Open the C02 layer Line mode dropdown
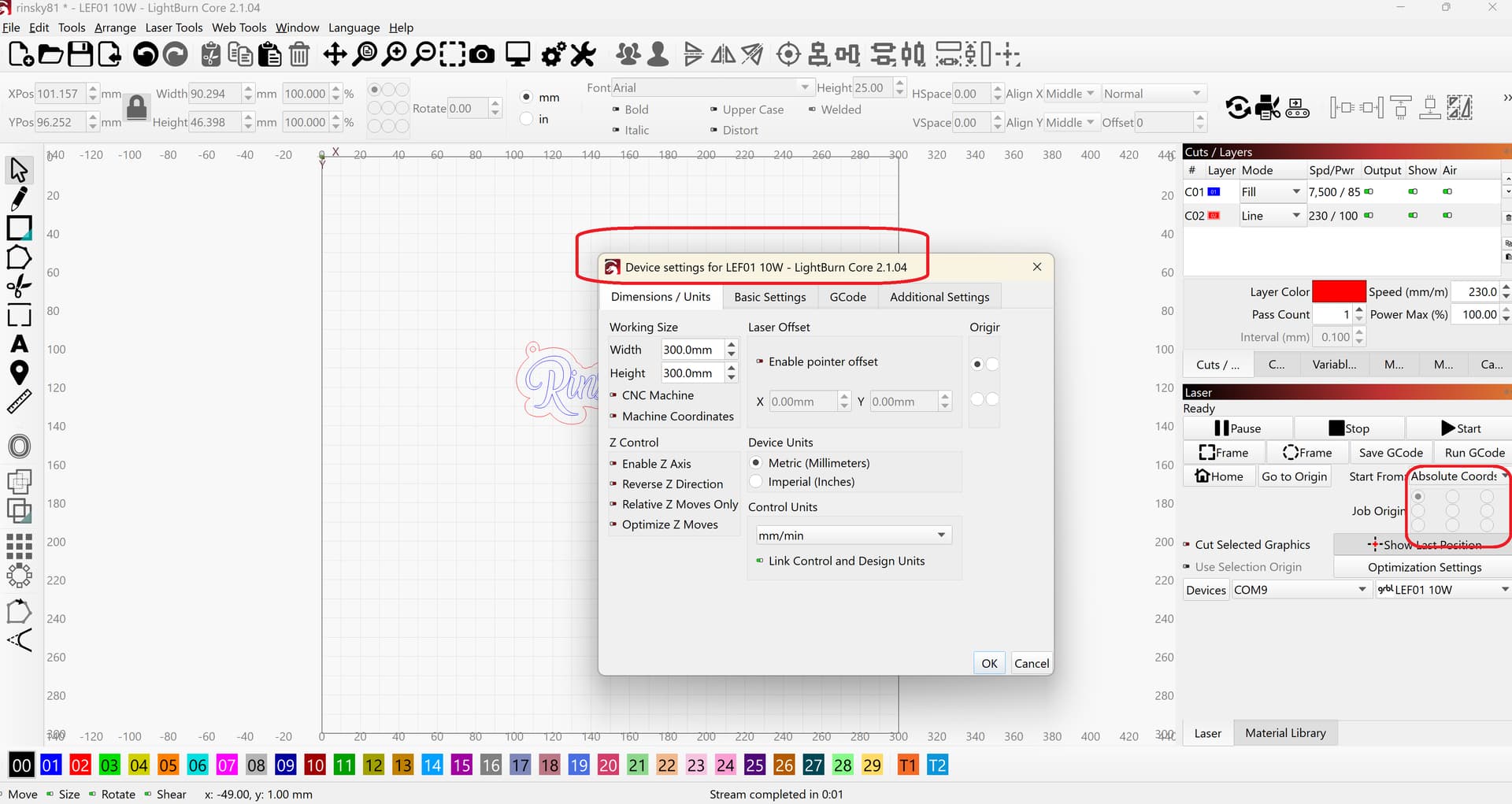 tap(1271, 216)
